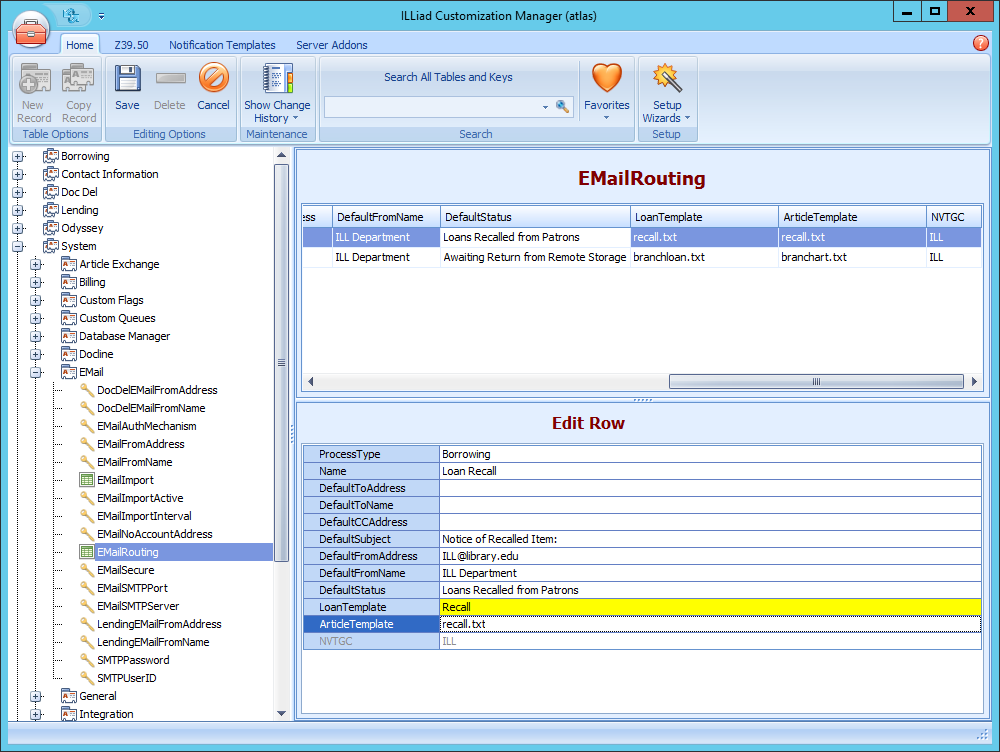This screenshot has height=752, width=1000.
Task: Delete the selected record
Action: (169, 90)
